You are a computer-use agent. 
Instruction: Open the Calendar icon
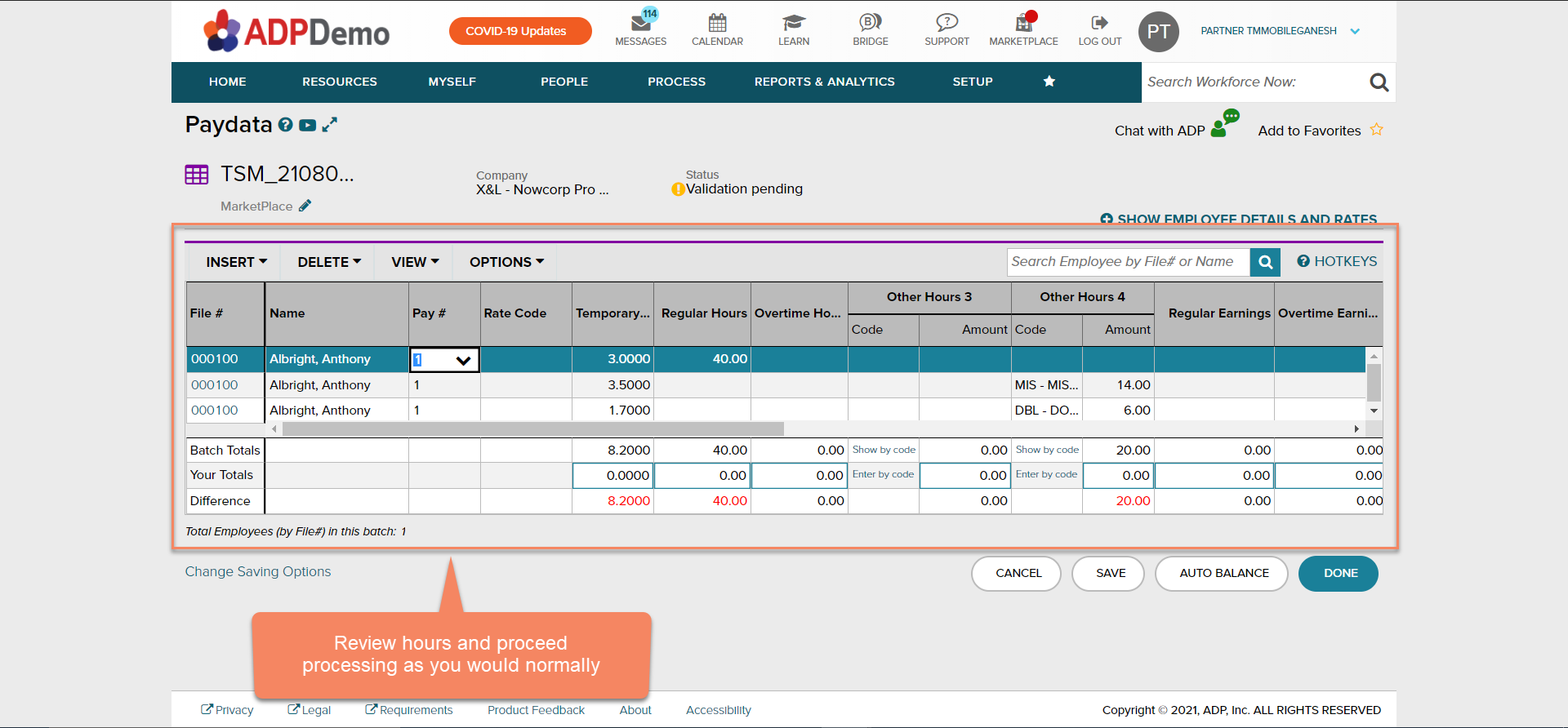[717, 23]
